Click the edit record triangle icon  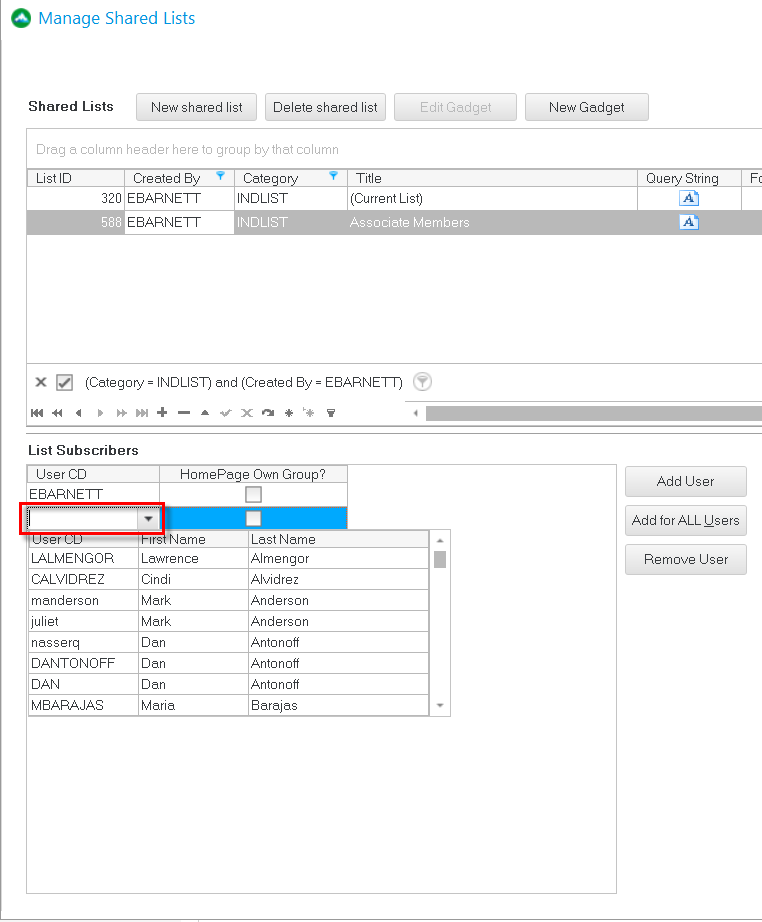[205, 413]
